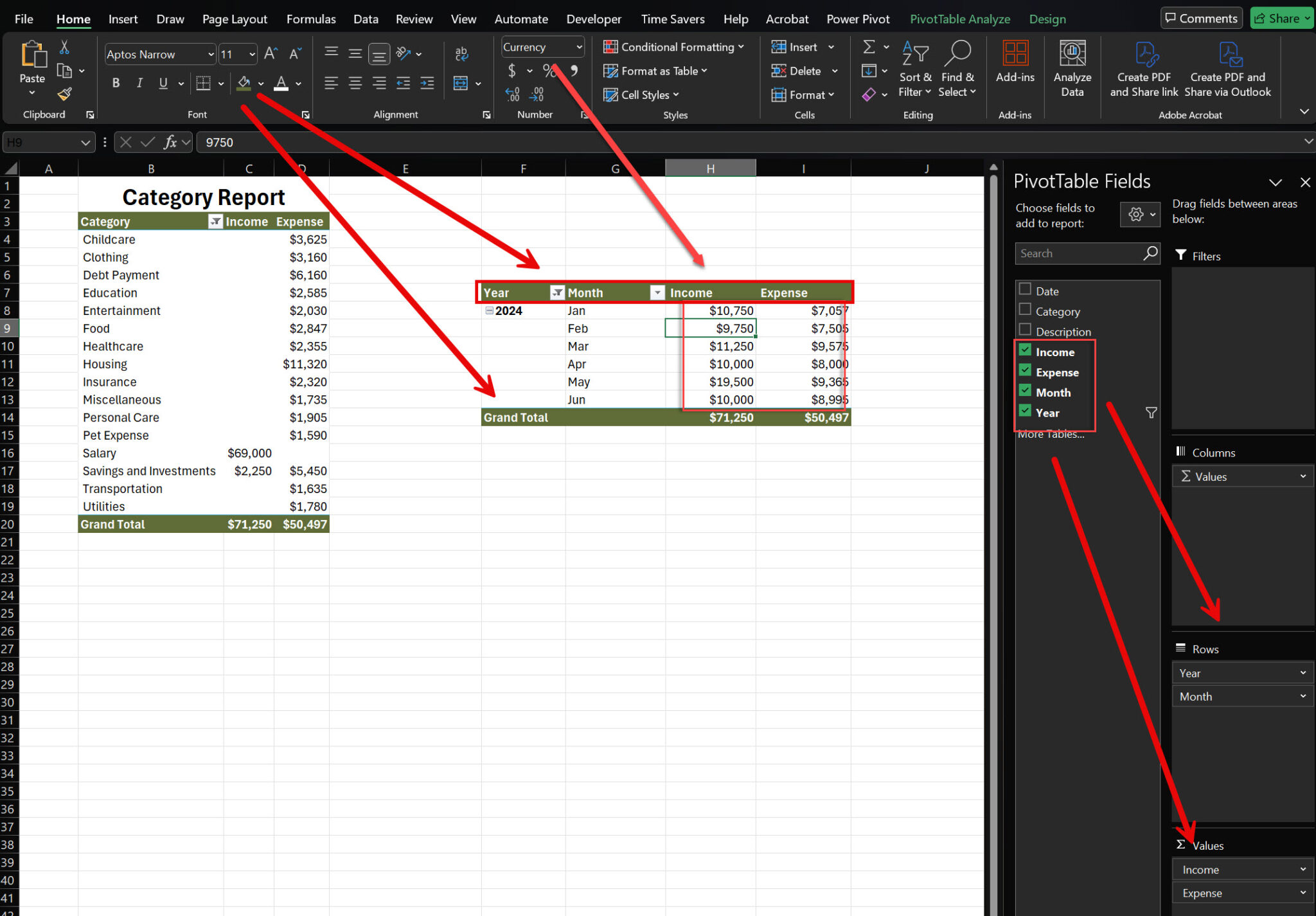Type in the PivotTable fields search box
1316x916 pixels.
tap(1080, 253)
